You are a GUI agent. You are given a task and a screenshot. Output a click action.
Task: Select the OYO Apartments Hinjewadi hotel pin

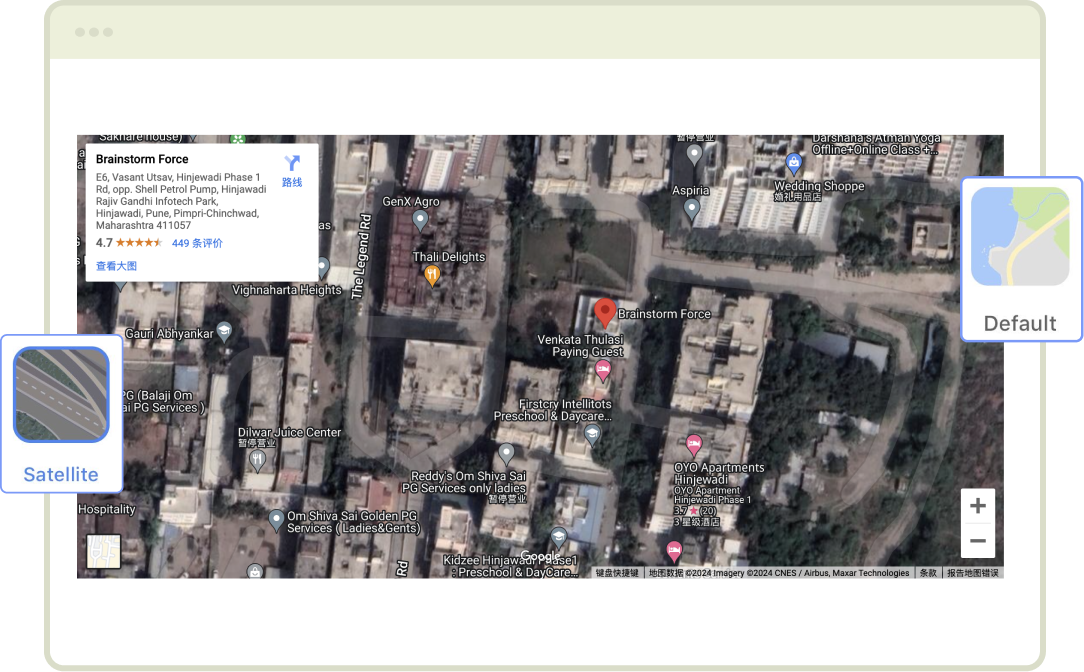coord(693,445)
